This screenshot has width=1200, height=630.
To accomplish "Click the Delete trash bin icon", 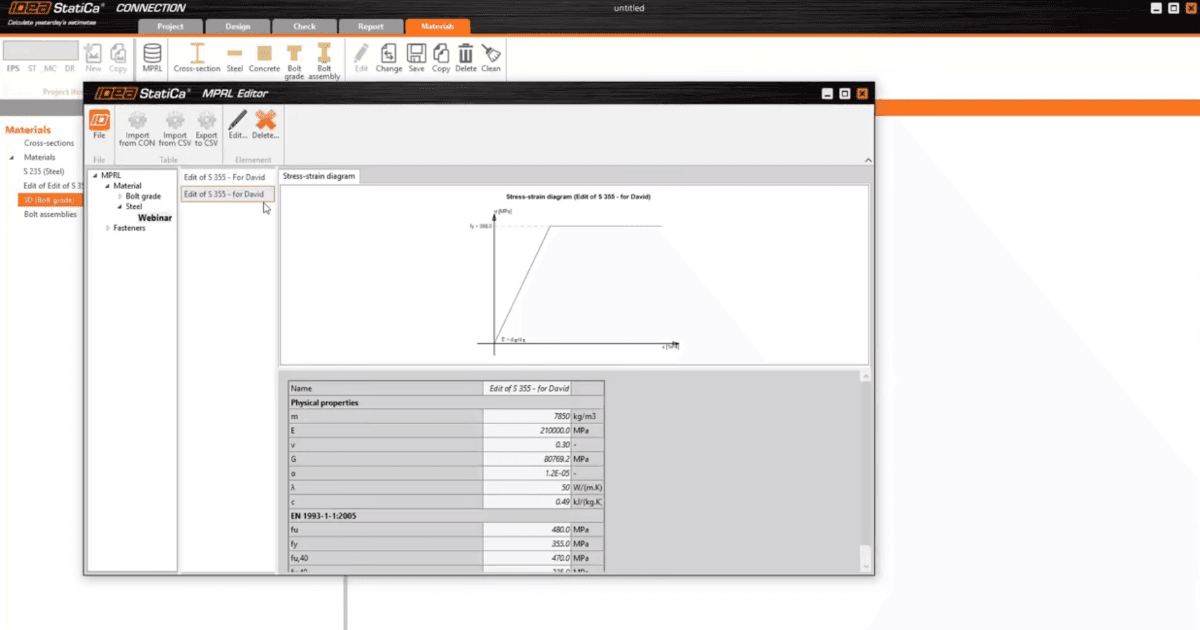I will (x=466, y=57).
